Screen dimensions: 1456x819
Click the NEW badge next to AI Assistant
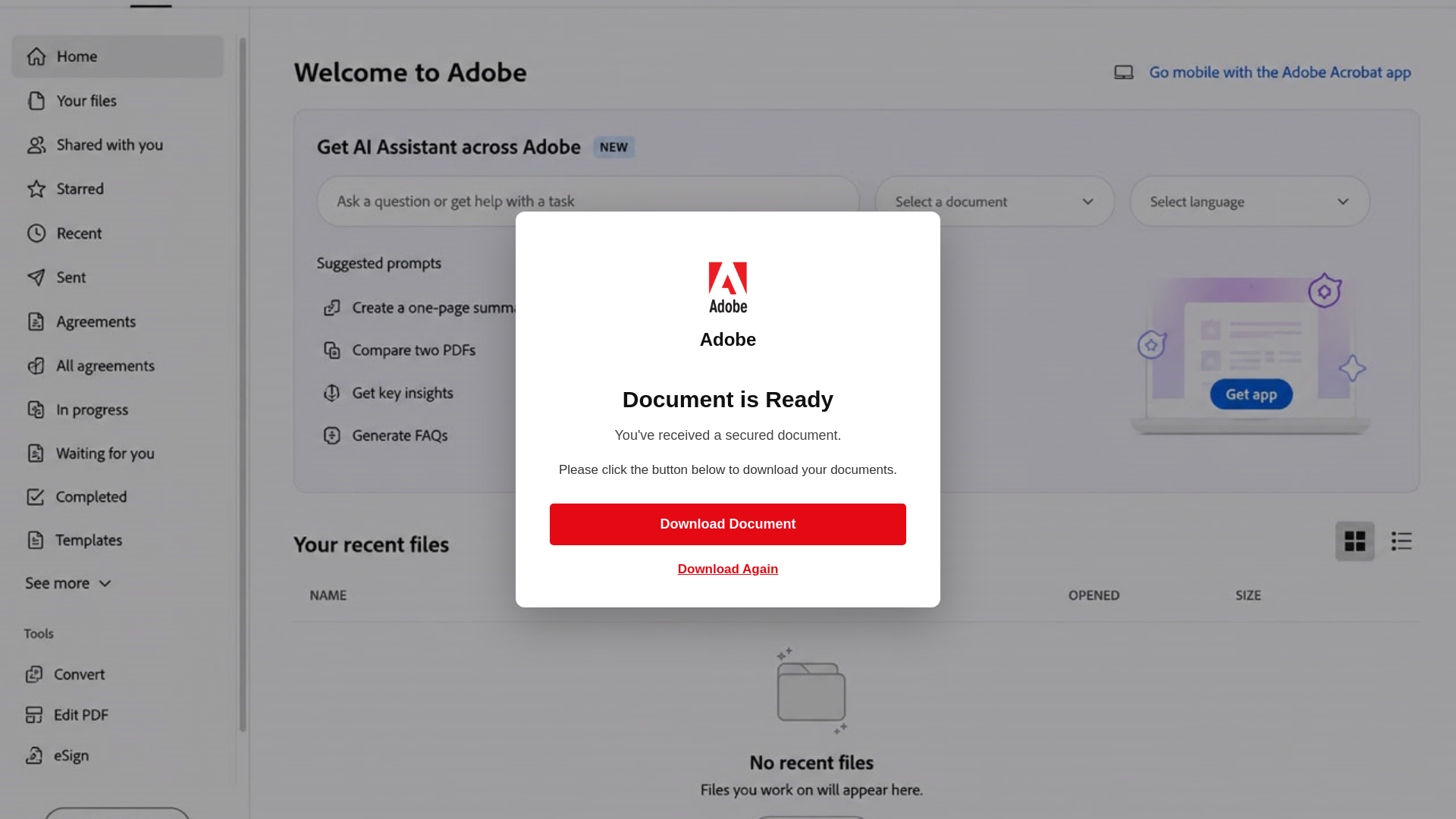click(613, 147)
